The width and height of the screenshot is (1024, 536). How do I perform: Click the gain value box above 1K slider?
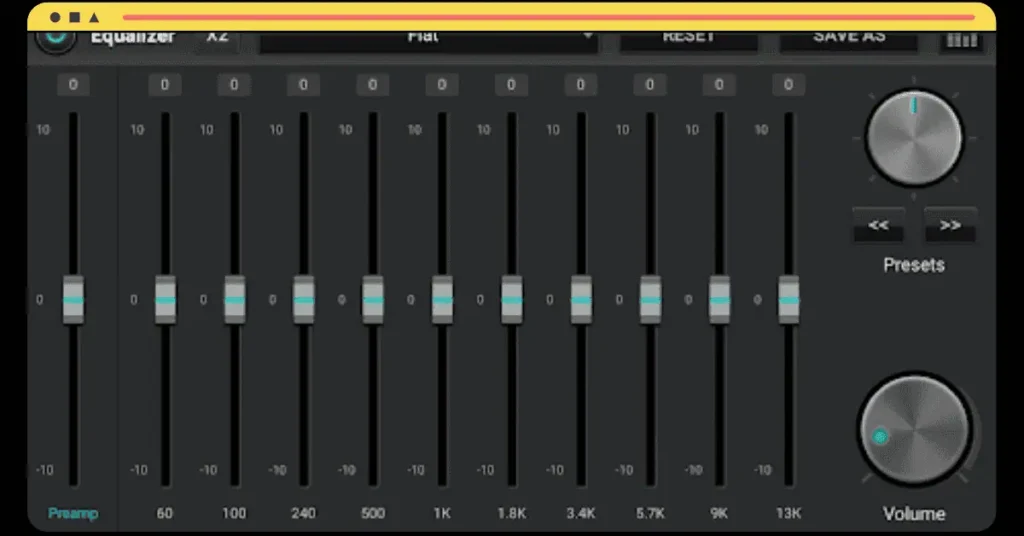point(442,85)
